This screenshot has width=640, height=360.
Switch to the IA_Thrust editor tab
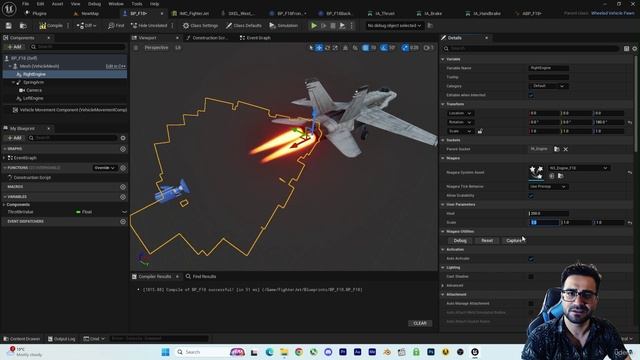click(382, 13)
